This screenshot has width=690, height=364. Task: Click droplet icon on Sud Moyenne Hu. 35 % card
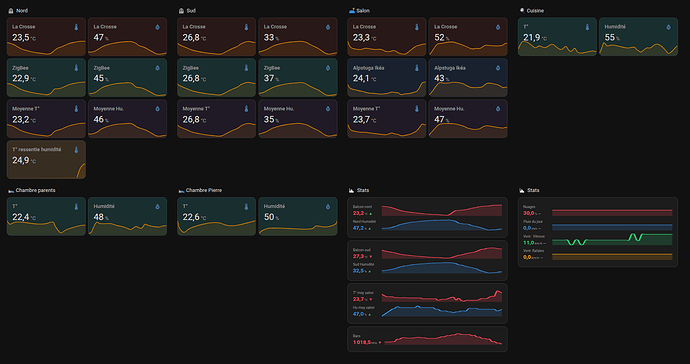328,109
